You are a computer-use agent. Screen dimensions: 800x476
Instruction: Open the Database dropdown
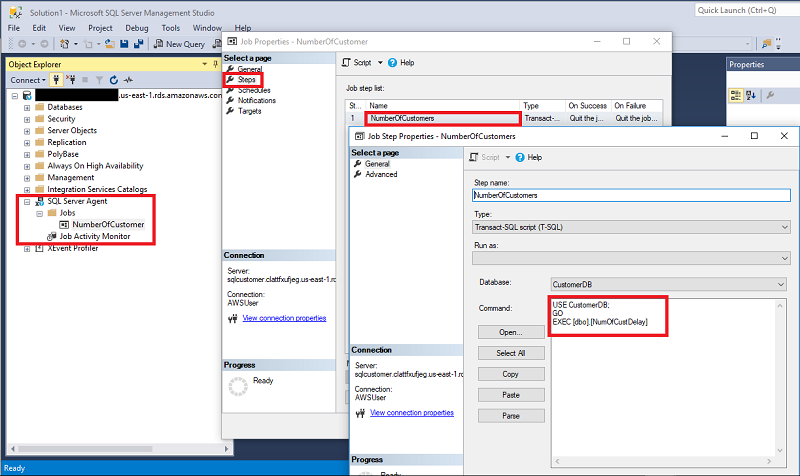pyautogui.click(x=668, y=284)
